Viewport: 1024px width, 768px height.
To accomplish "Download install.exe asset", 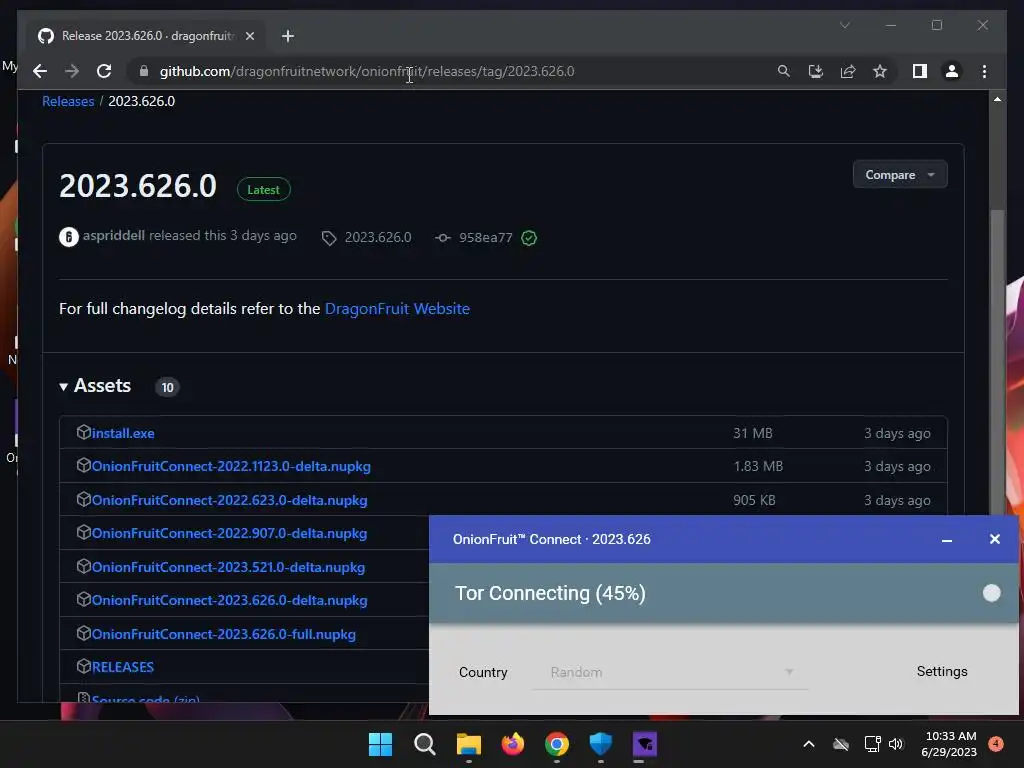I will click(x=123, y=433).
